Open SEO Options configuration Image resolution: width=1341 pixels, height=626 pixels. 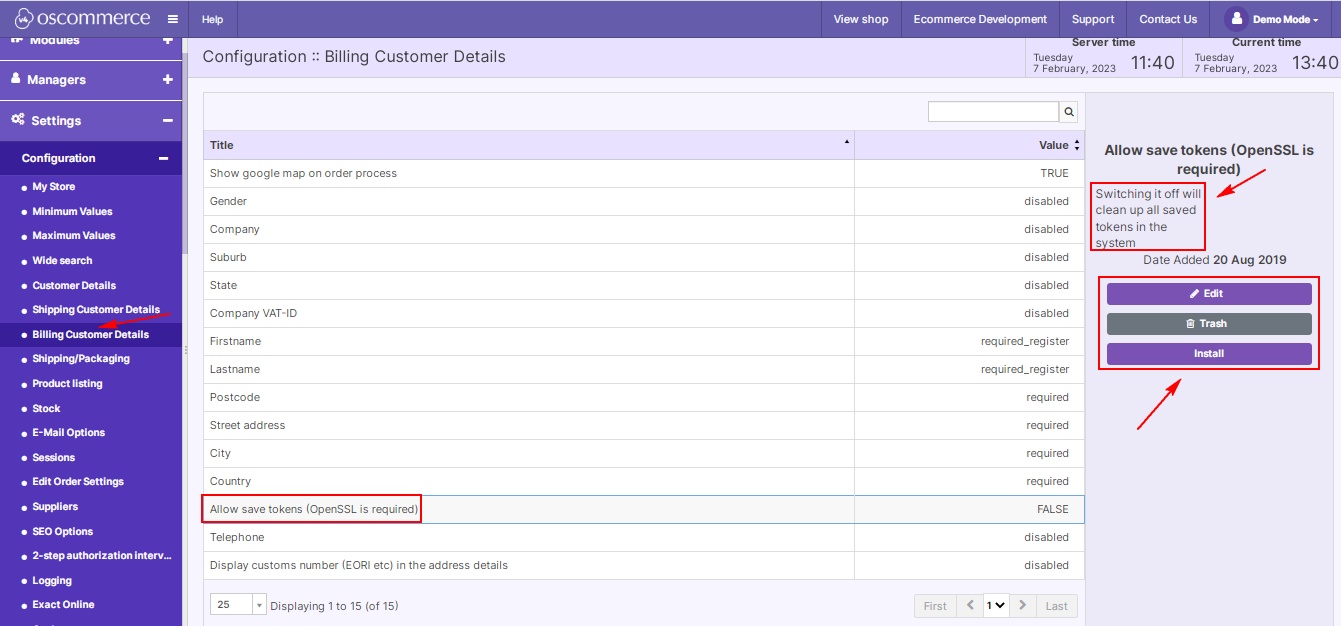[63, 532]
